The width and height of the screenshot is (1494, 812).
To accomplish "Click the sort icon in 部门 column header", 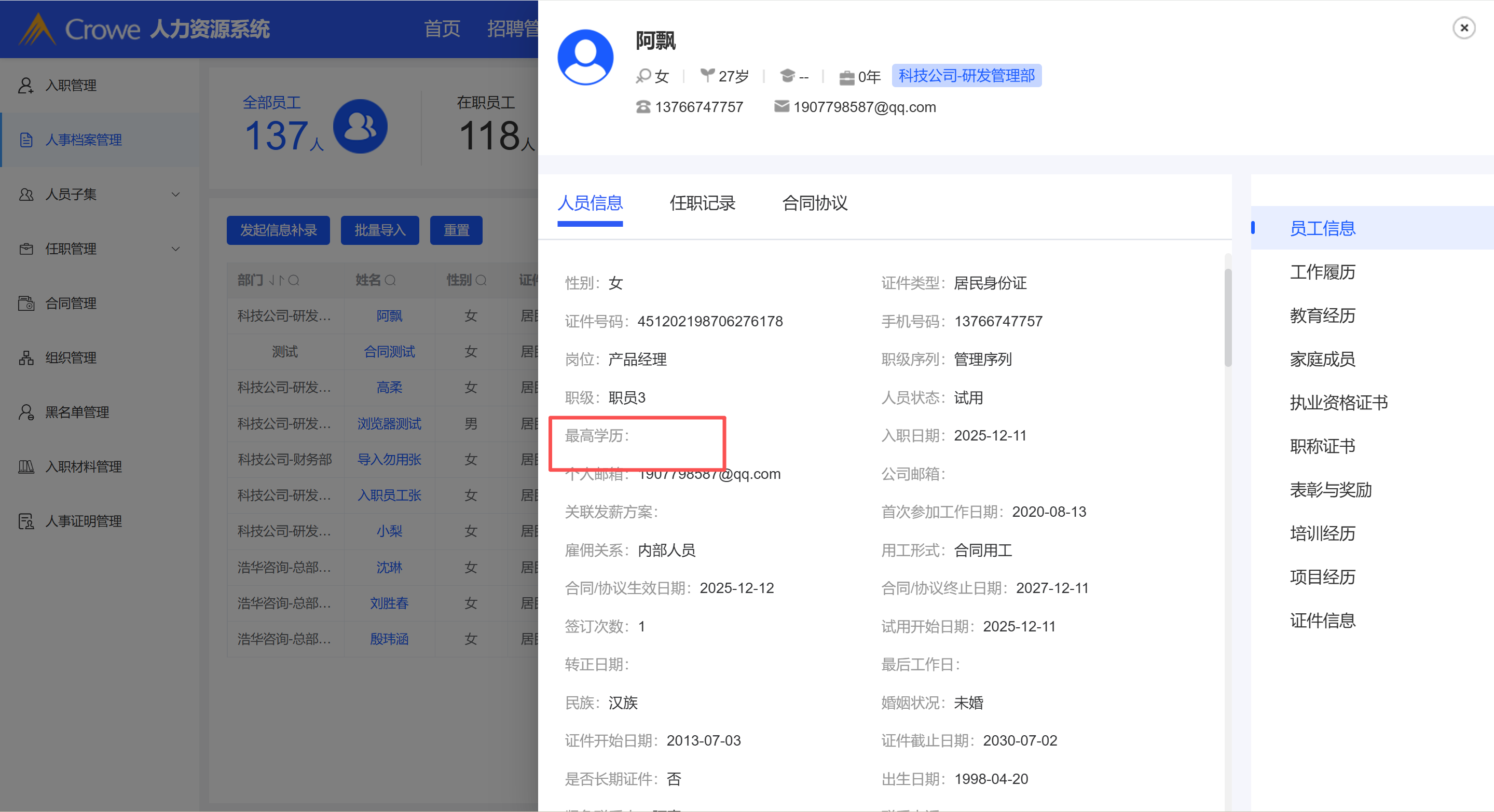I will [x=277, y=281].
